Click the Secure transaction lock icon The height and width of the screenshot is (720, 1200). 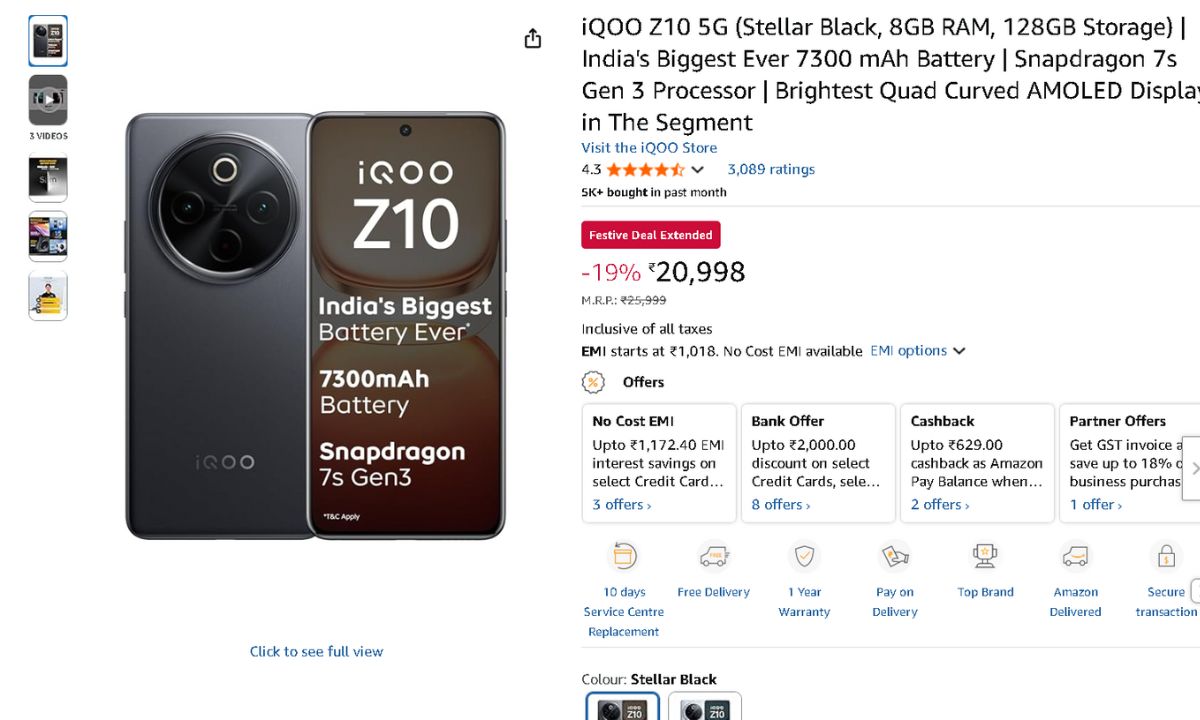1165,556
